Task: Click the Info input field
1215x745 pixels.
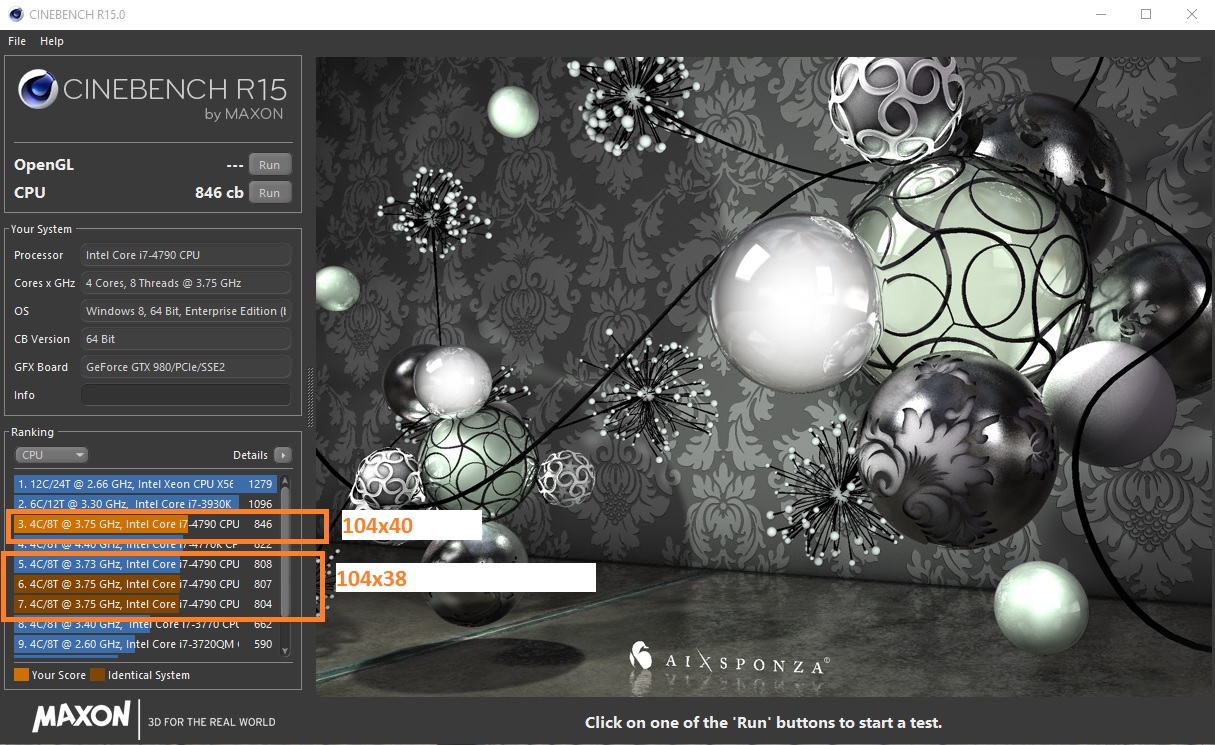Action: pyautogui.click(x=186, y=395)
